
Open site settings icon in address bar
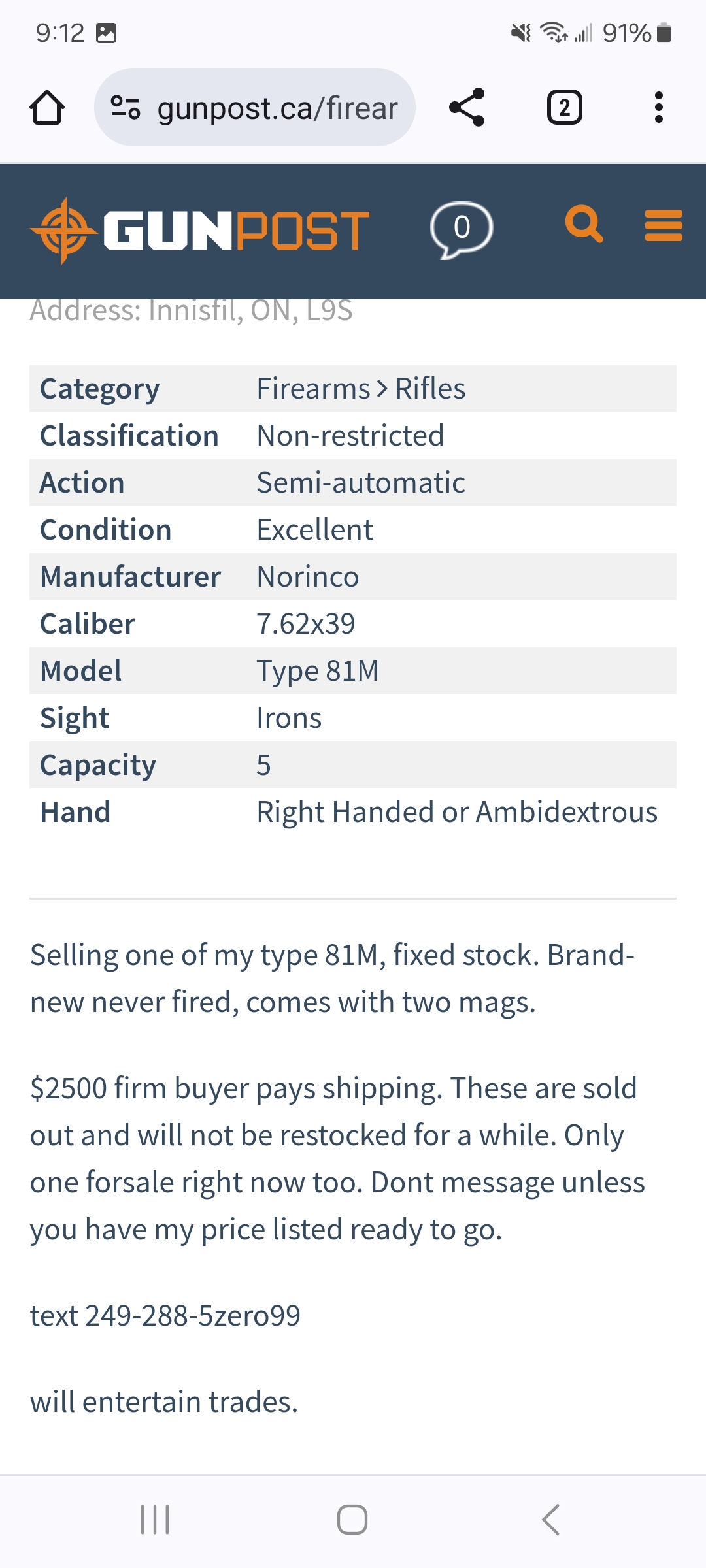pyautogui.click(x=126, y=108)
